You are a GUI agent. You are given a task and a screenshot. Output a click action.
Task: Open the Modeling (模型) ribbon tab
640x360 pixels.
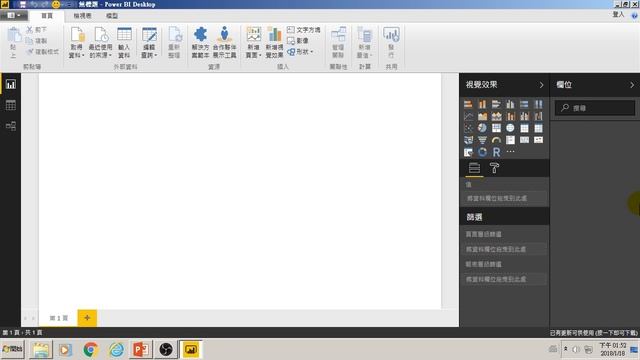(112, 16)
